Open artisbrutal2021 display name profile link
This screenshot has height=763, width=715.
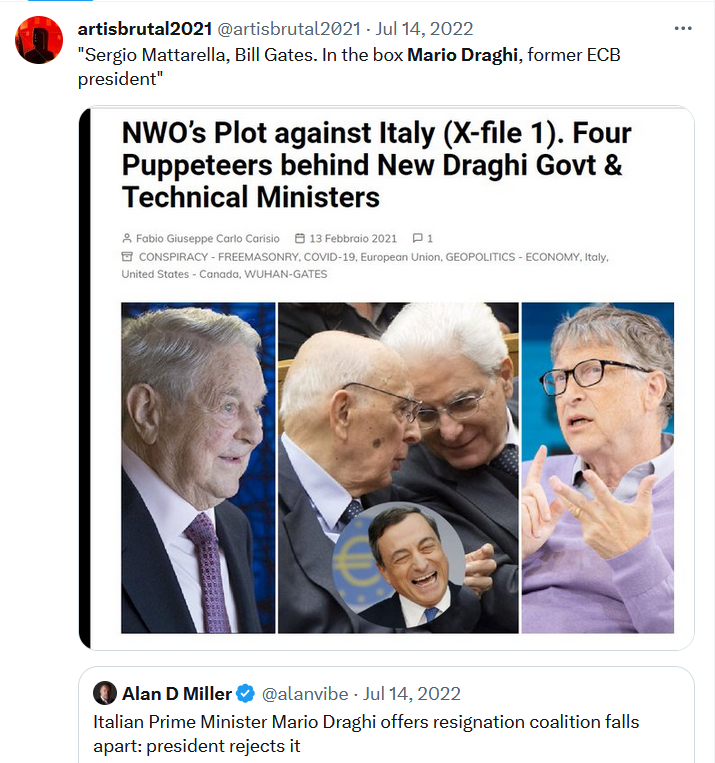pos(145,29)
